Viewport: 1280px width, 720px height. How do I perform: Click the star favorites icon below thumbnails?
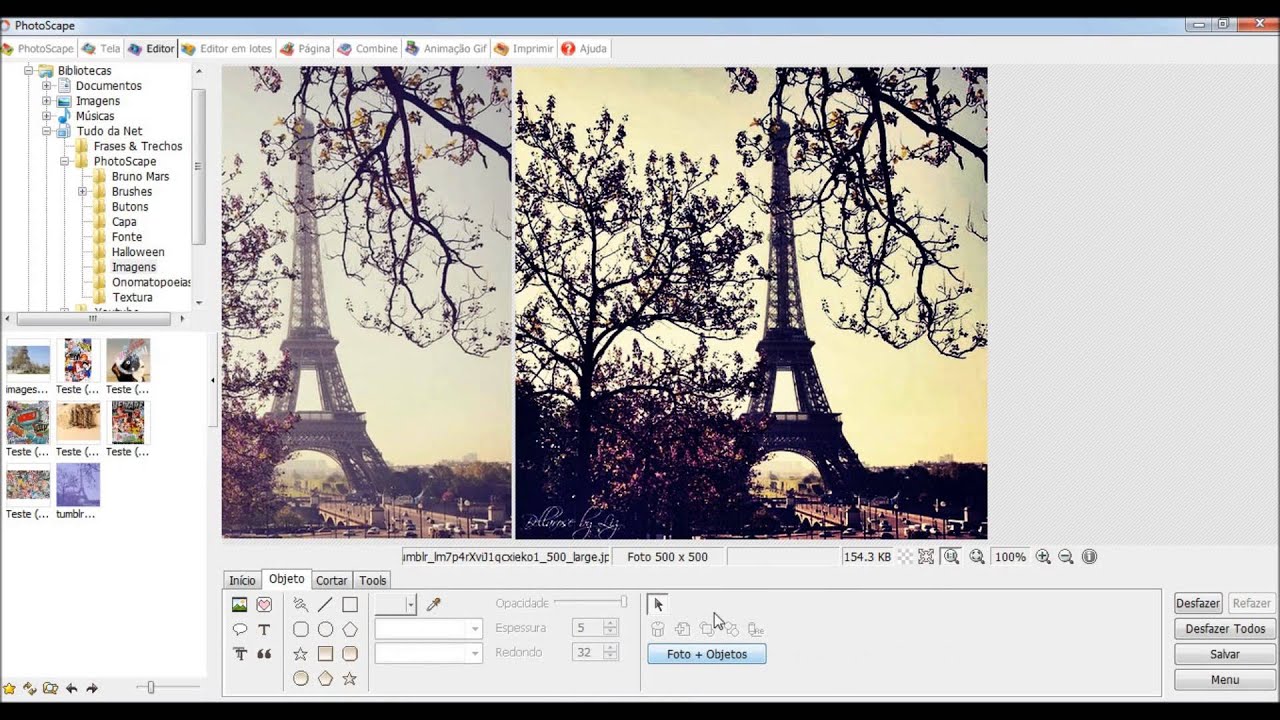[9, 688]
